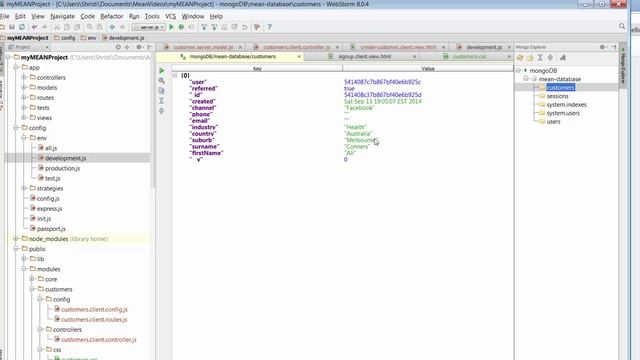Click the VCS Revert icon
Screen dimensions: 640x360
(x=244, y=27)
